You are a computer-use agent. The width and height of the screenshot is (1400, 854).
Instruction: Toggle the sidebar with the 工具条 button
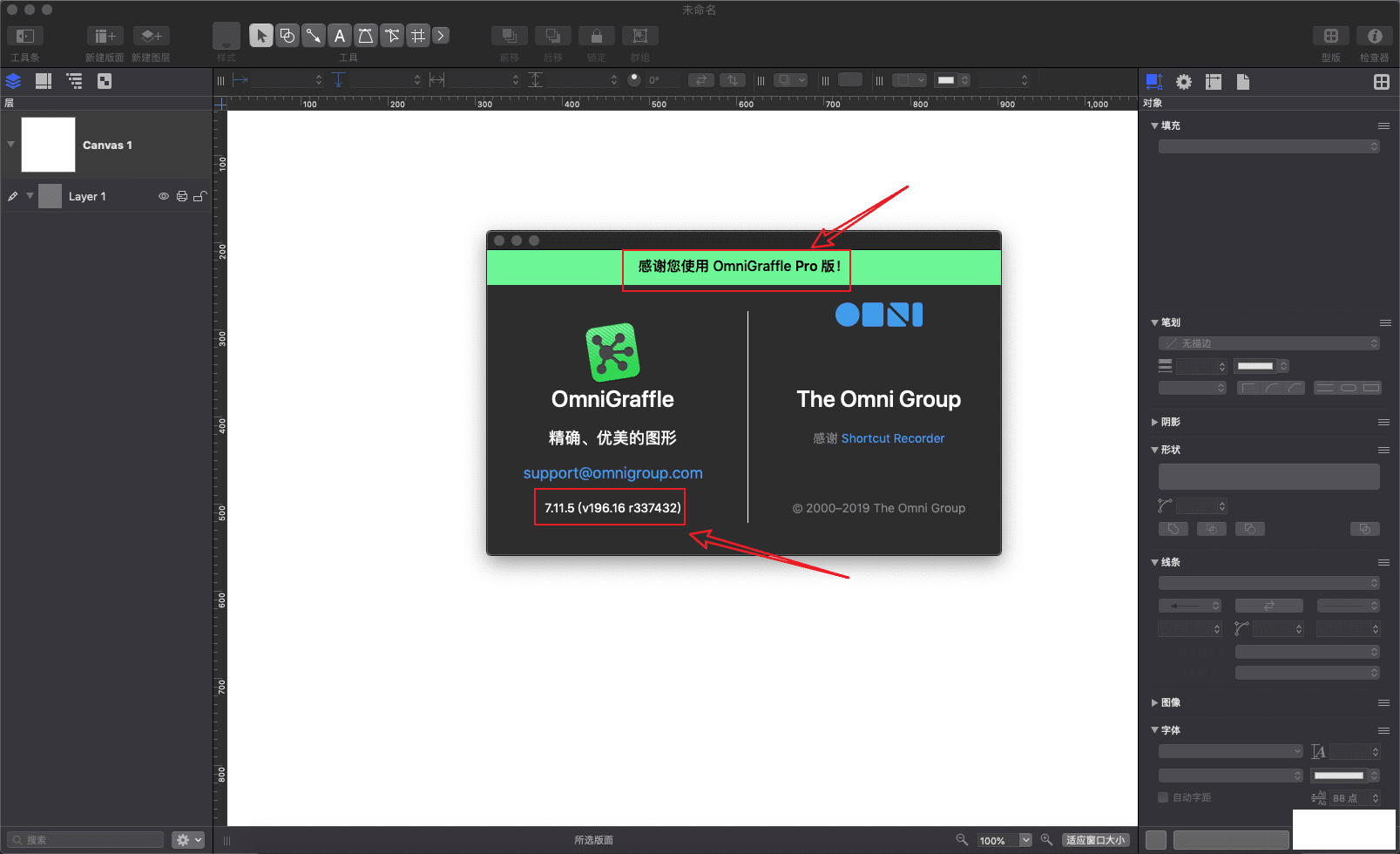click(25, 36)
